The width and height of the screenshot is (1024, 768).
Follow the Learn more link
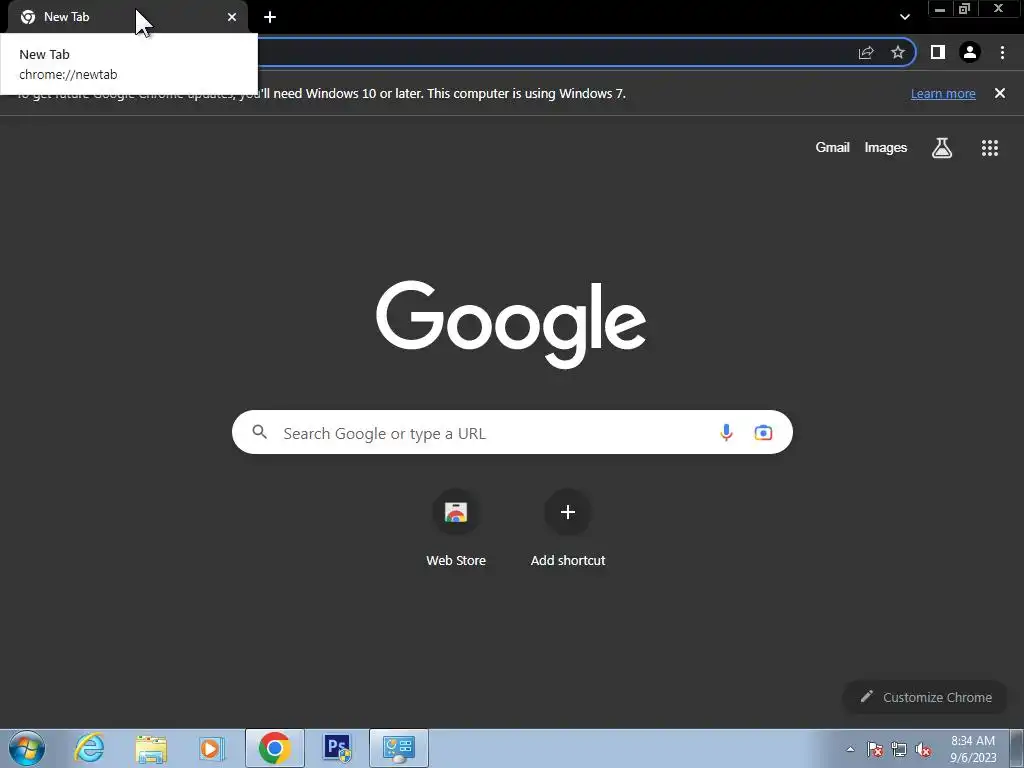943,93
